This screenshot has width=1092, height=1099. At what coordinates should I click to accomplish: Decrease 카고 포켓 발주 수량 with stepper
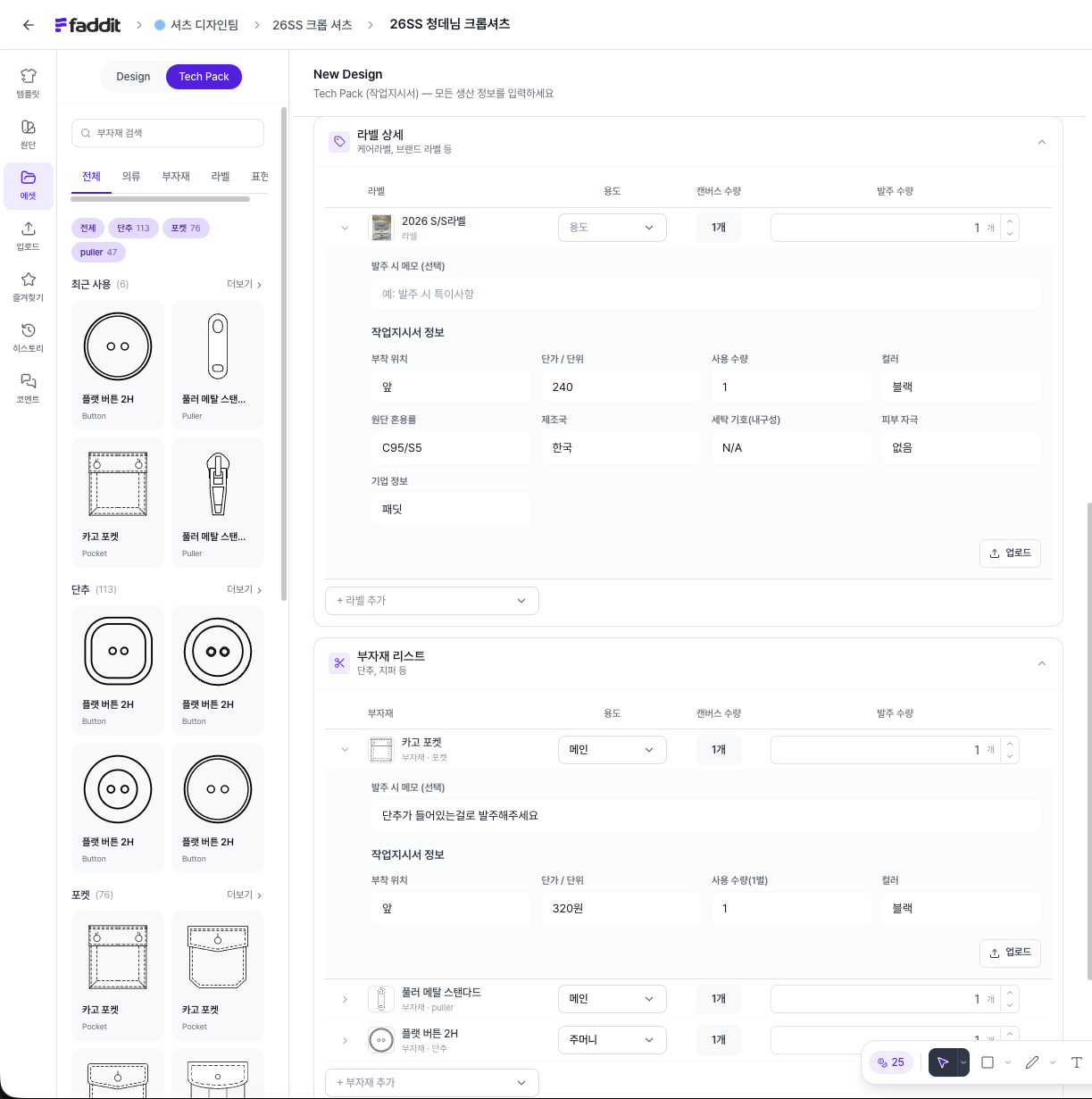click(x=1010, y=756)
